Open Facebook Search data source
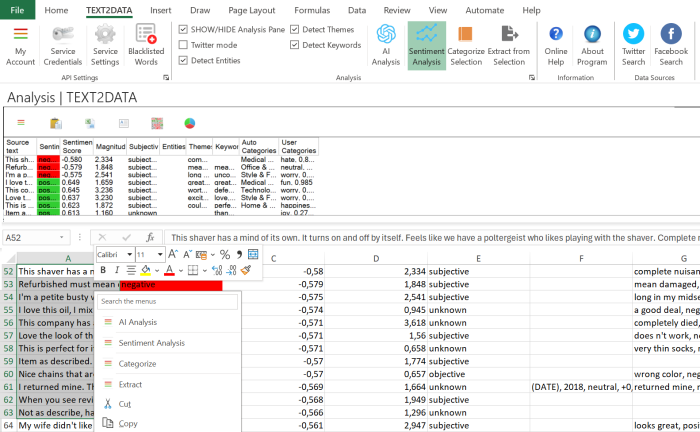Screen dimensions: 700x432 coord(671,46)
